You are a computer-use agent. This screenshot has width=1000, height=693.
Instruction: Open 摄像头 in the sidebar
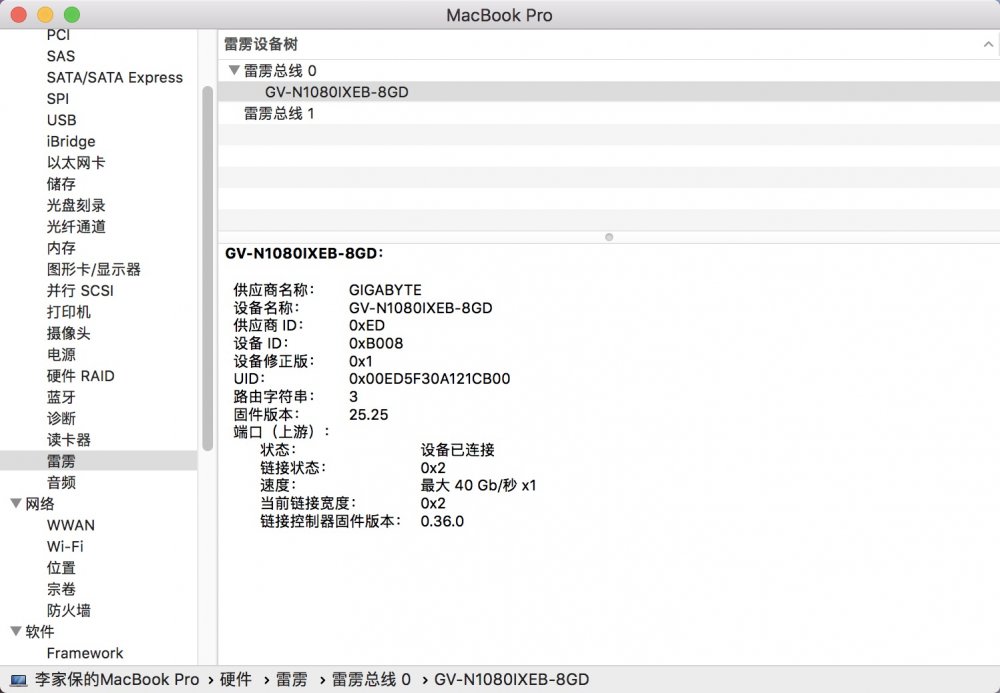[69, 333]
